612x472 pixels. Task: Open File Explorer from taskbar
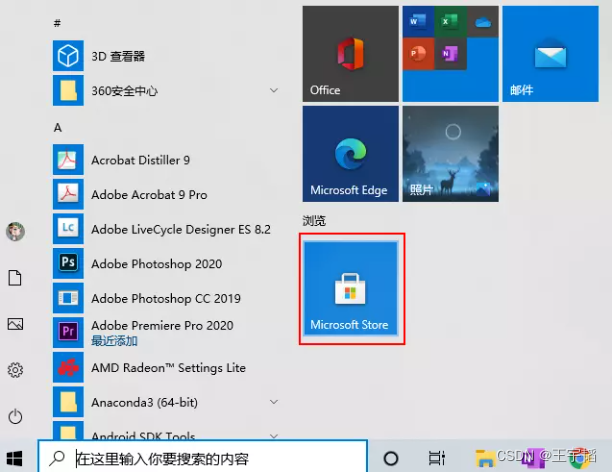pyautogui.click(x=485, y=458)
